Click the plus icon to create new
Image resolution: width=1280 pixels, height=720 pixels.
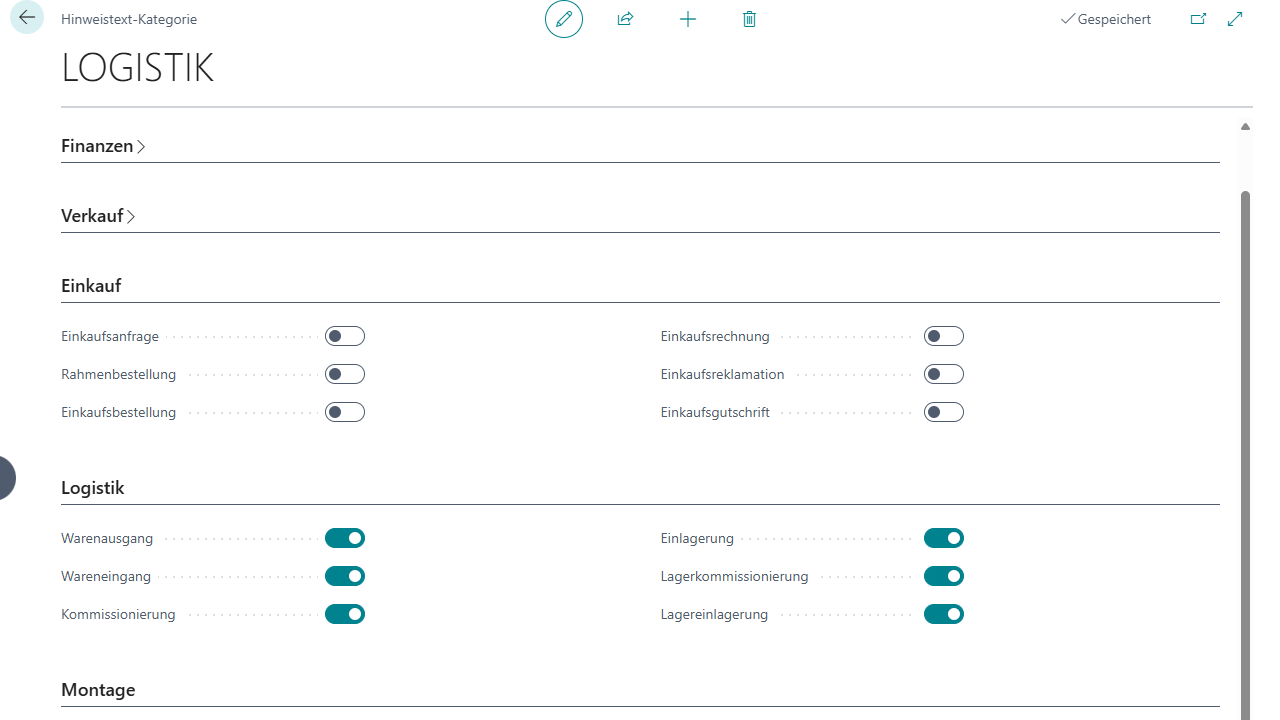(x=688, y=19)
